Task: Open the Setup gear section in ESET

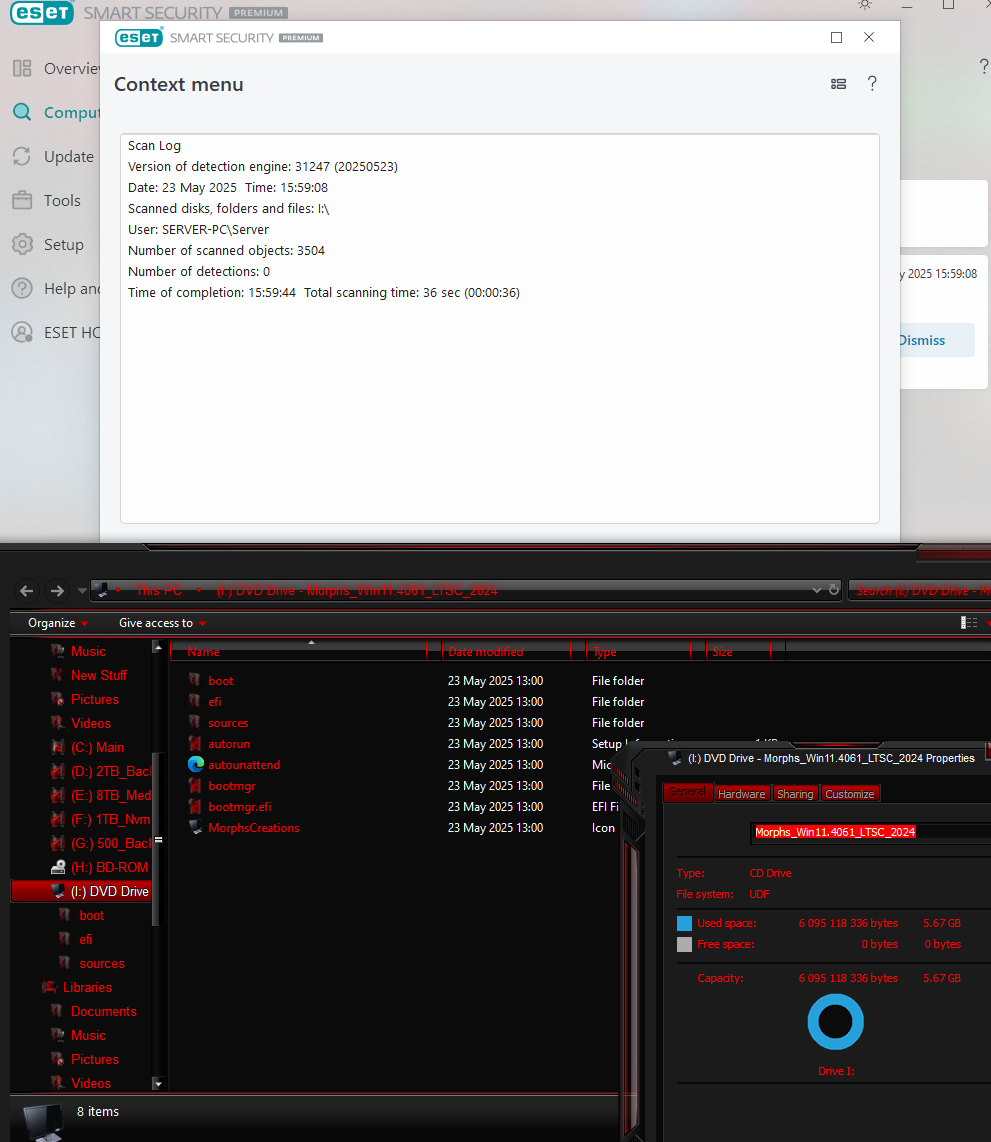Action: (48, 245)
